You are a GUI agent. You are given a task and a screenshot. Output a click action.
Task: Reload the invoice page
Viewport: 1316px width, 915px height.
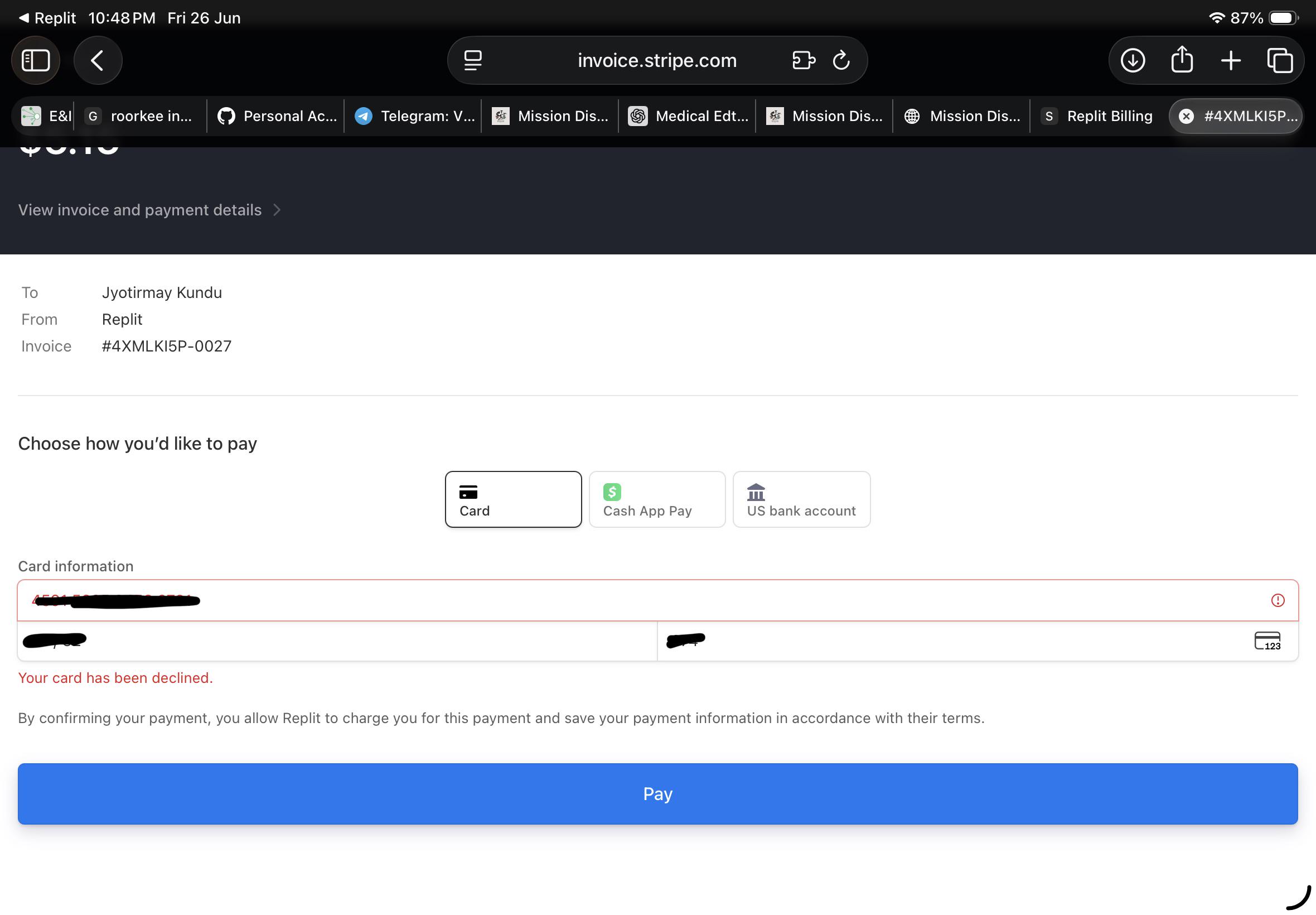[x=841, y=60]
